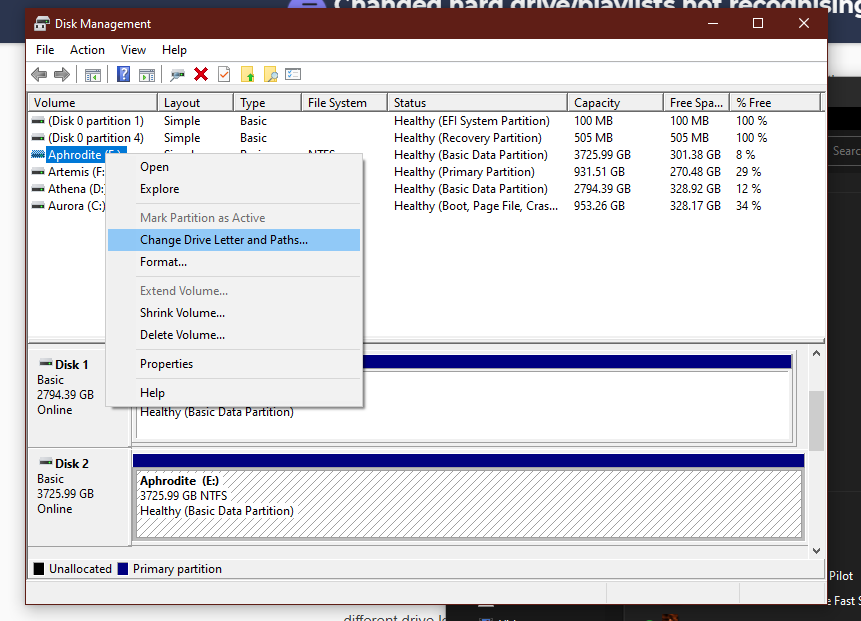This screenshot has height=621, width=861.
Task: Choose Explore in the context menu
Action: [x=234, y=189]
